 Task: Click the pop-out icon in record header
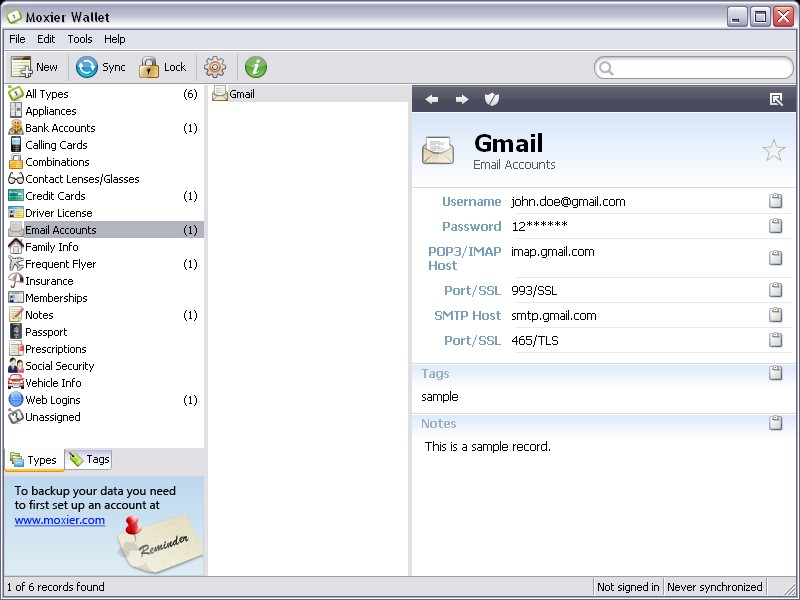coord(776,99)
